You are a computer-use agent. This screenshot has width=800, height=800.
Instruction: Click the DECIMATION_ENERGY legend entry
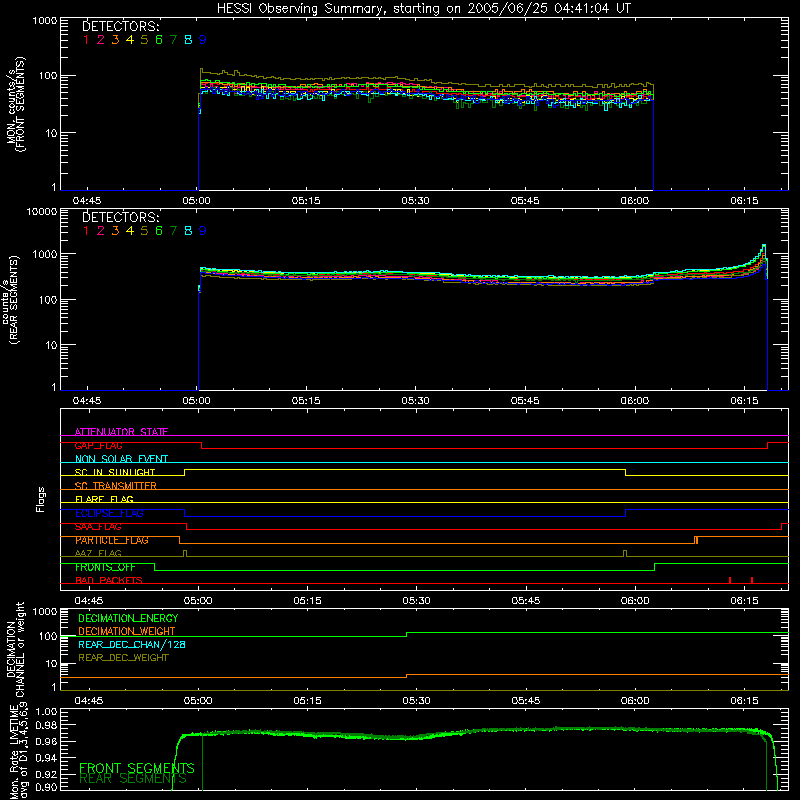(128, 618)
